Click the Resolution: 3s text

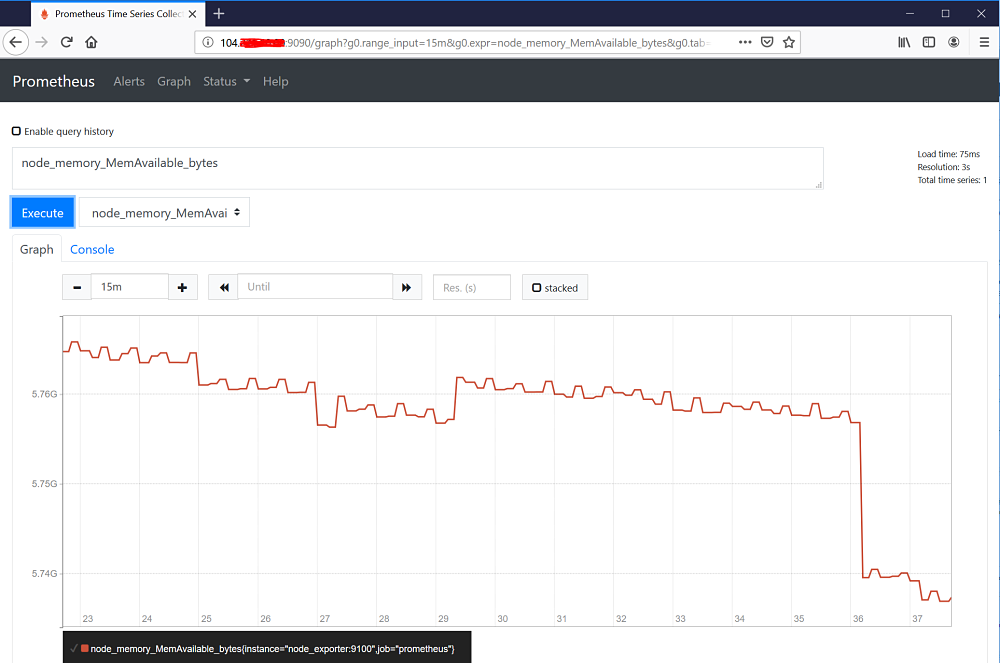[943, 167]
